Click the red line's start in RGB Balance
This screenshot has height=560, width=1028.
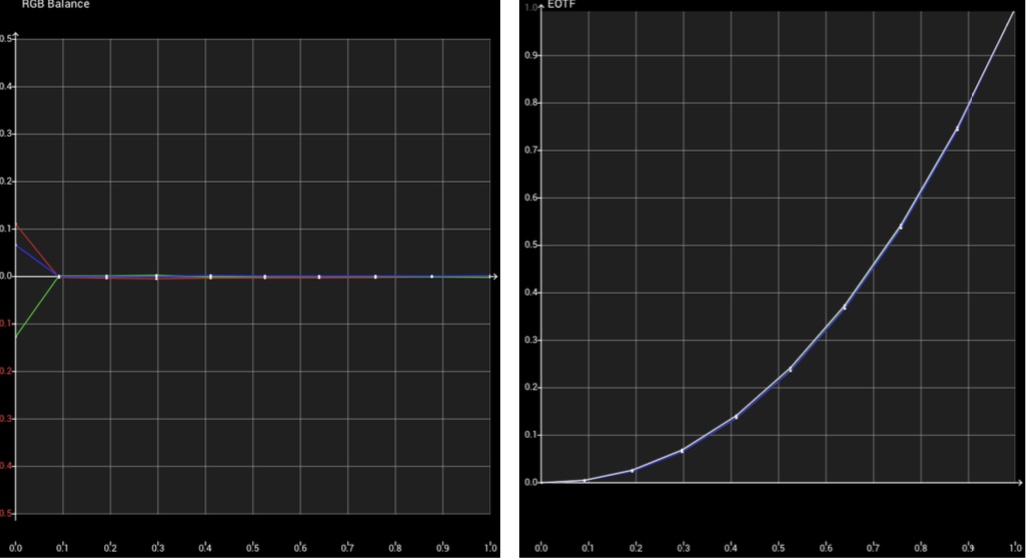[17, 225]
